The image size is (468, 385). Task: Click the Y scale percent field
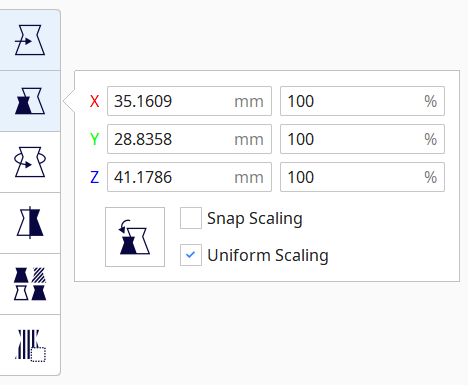point(362,139)
